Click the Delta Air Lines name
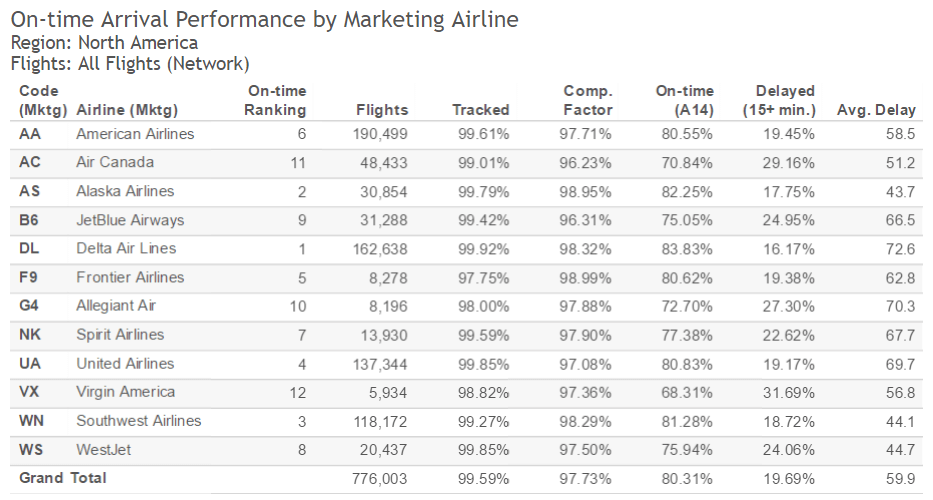 [126, 249]
